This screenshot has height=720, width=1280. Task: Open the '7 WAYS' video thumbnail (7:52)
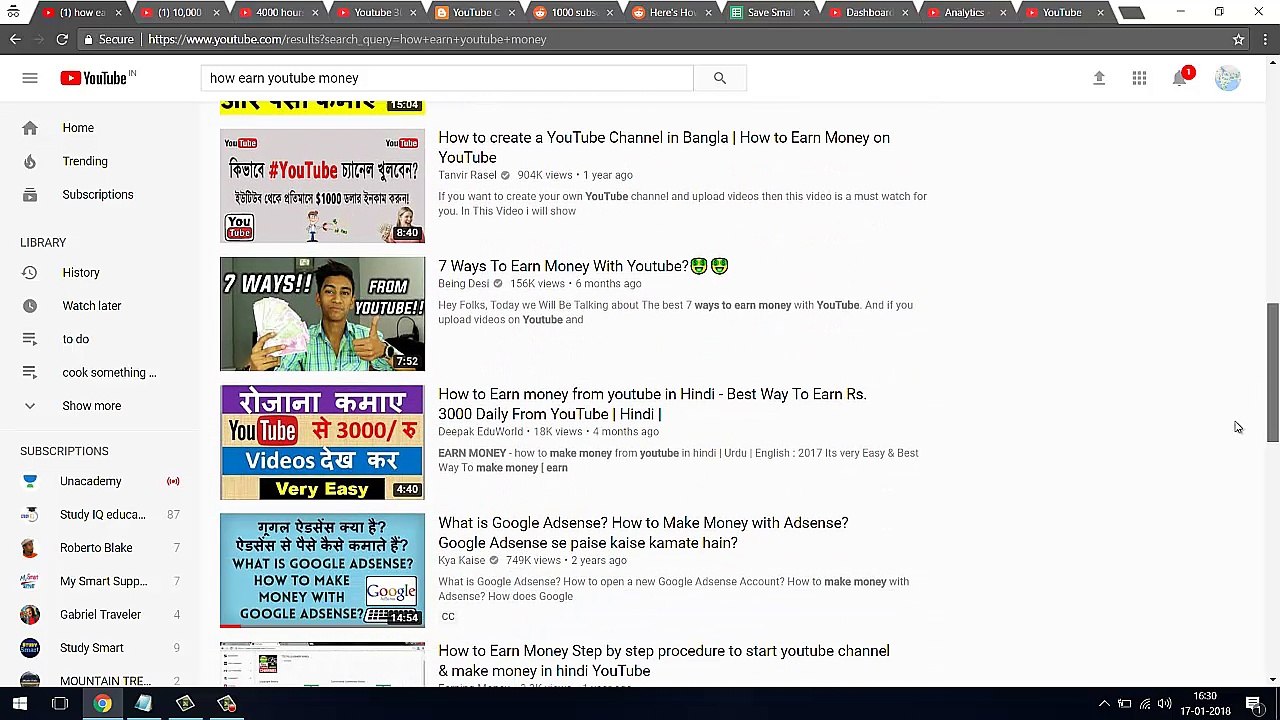(322, 314)
